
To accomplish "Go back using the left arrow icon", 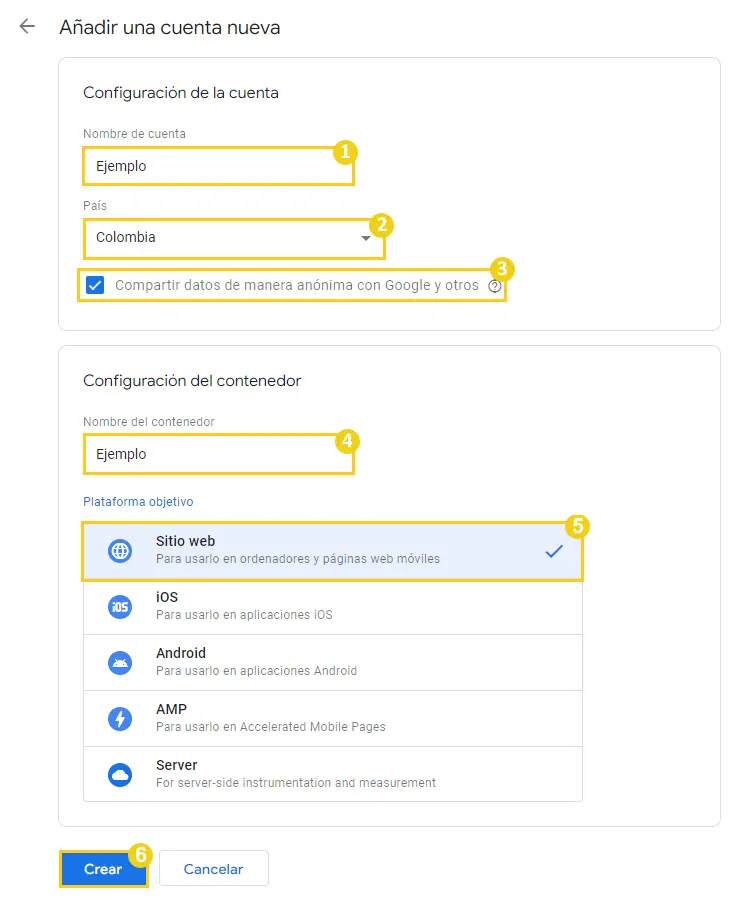I will [x=27, y=26].
